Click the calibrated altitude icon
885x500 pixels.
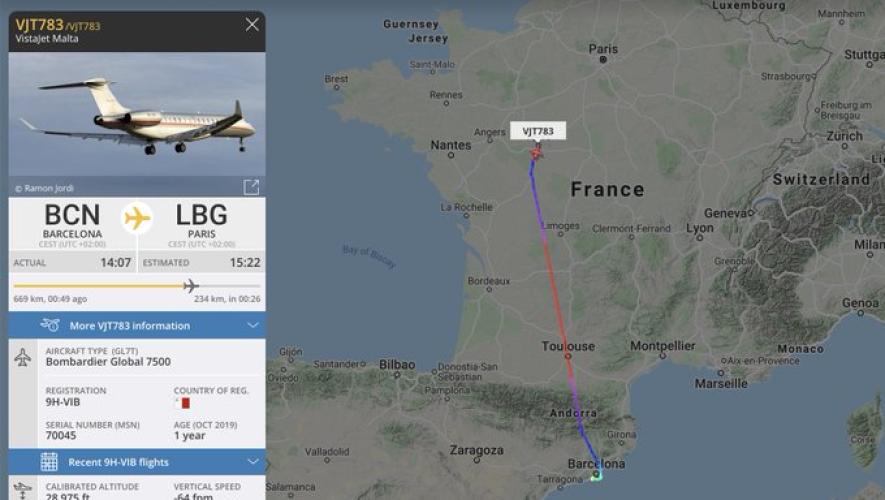pyautogui.click(x=23, y=490)
